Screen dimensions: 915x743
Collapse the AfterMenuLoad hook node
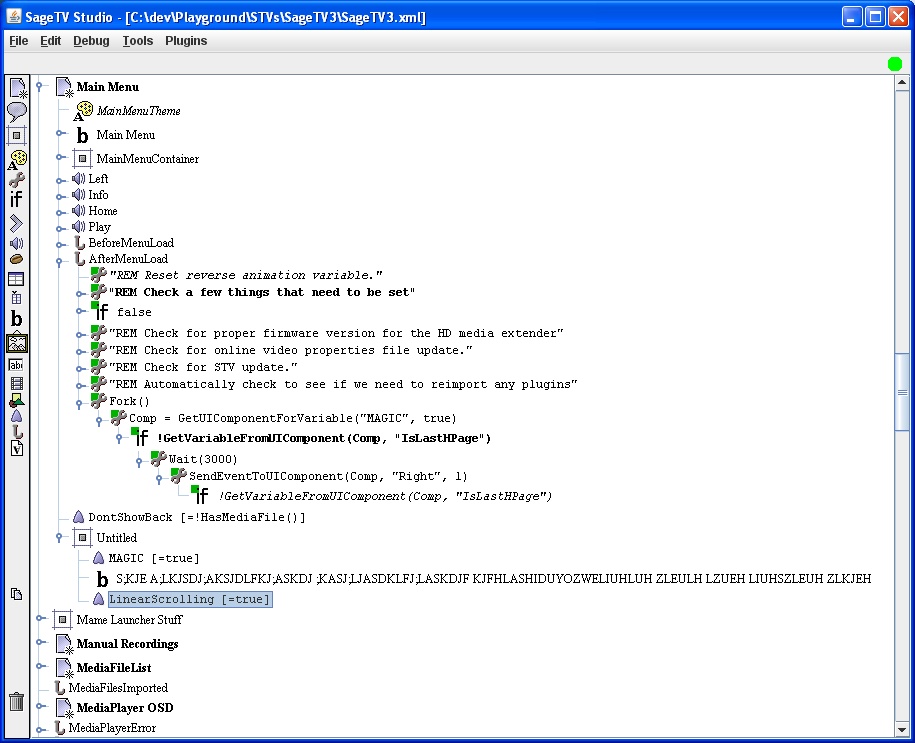click(x=59, y=261)
